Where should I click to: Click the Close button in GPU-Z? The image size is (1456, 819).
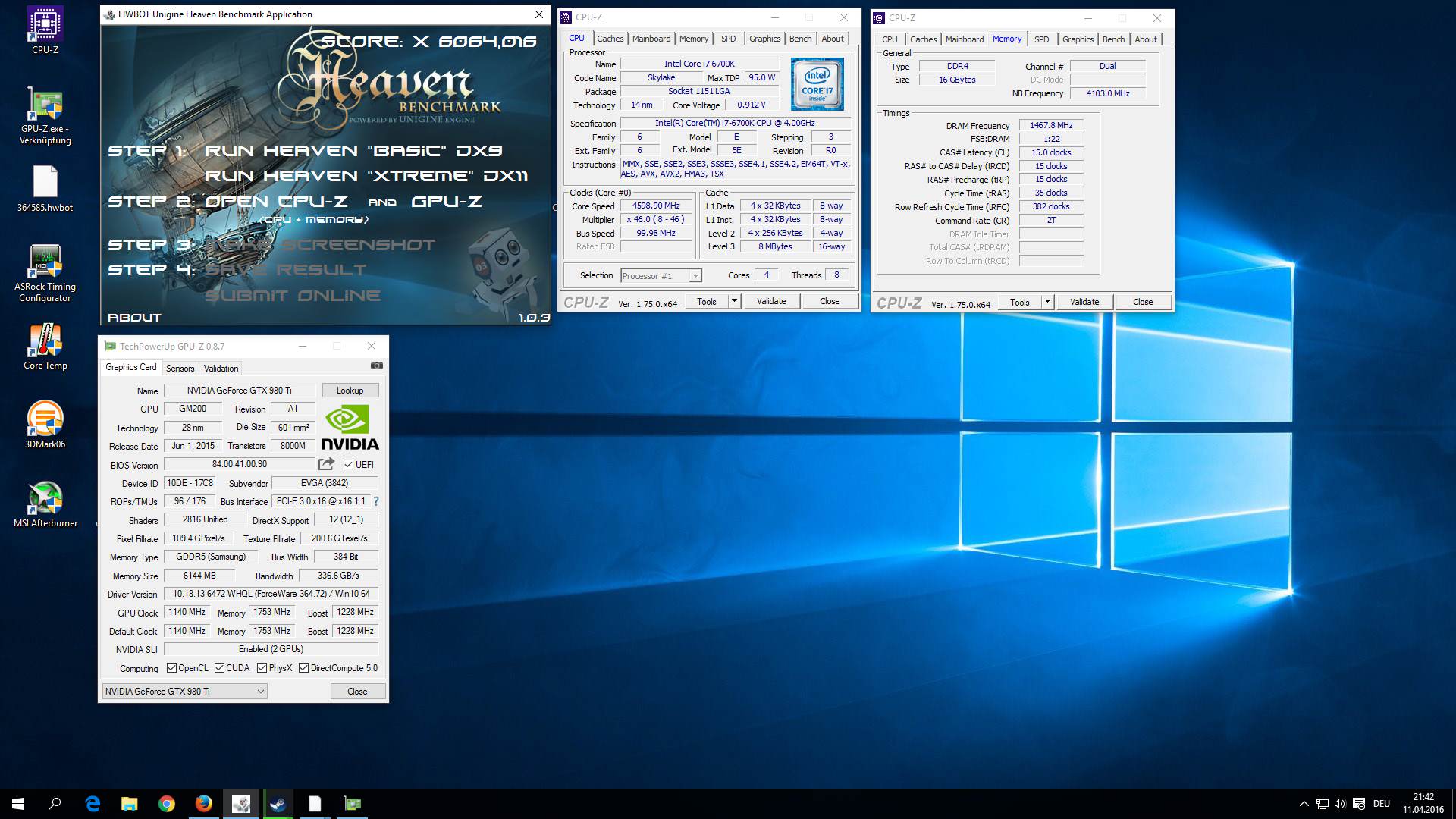(x=357, y=692)
